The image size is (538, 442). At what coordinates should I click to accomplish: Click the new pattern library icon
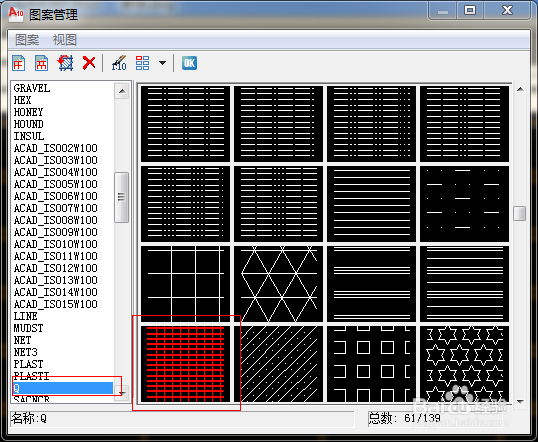pos(19,63)
